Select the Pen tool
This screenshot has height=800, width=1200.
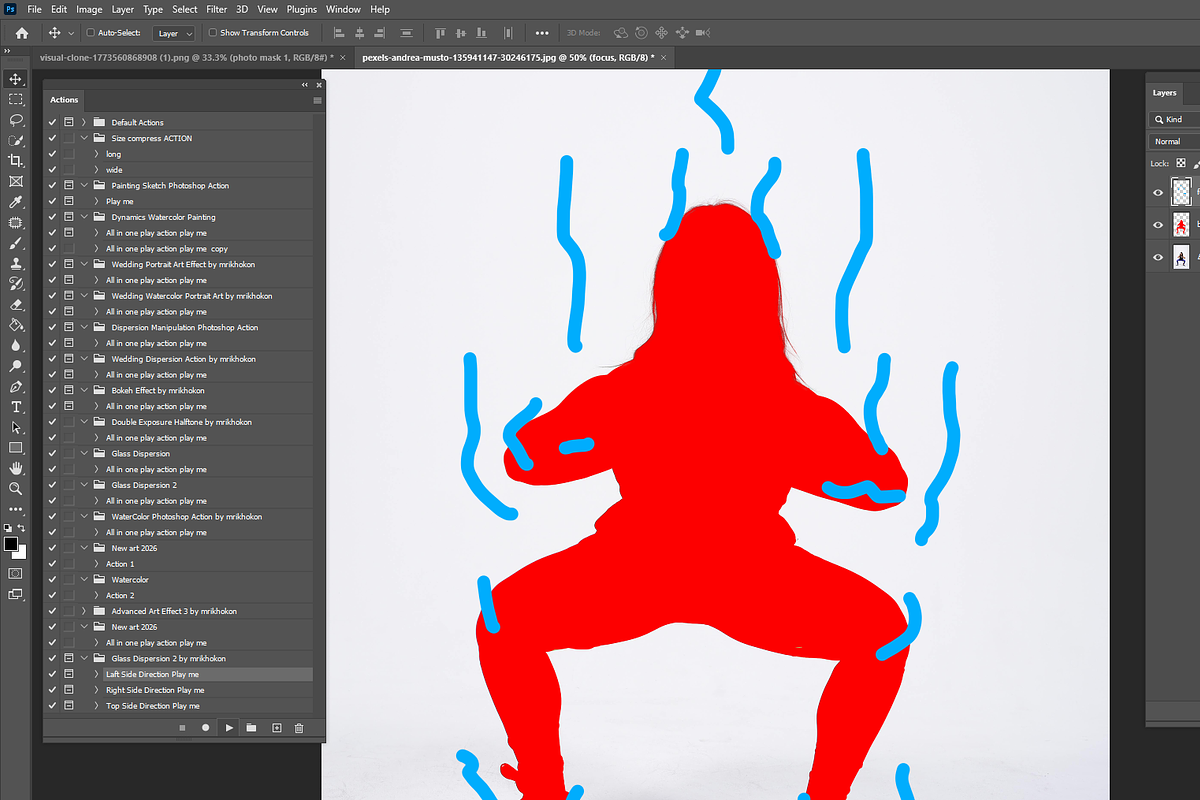coord(15,386)
